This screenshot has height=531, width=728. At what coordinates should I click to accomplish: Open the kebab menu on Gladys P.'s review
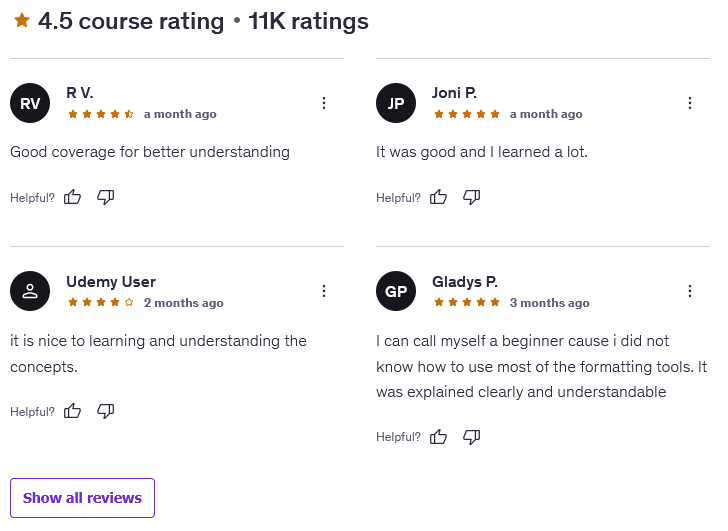tap(690, 291)
